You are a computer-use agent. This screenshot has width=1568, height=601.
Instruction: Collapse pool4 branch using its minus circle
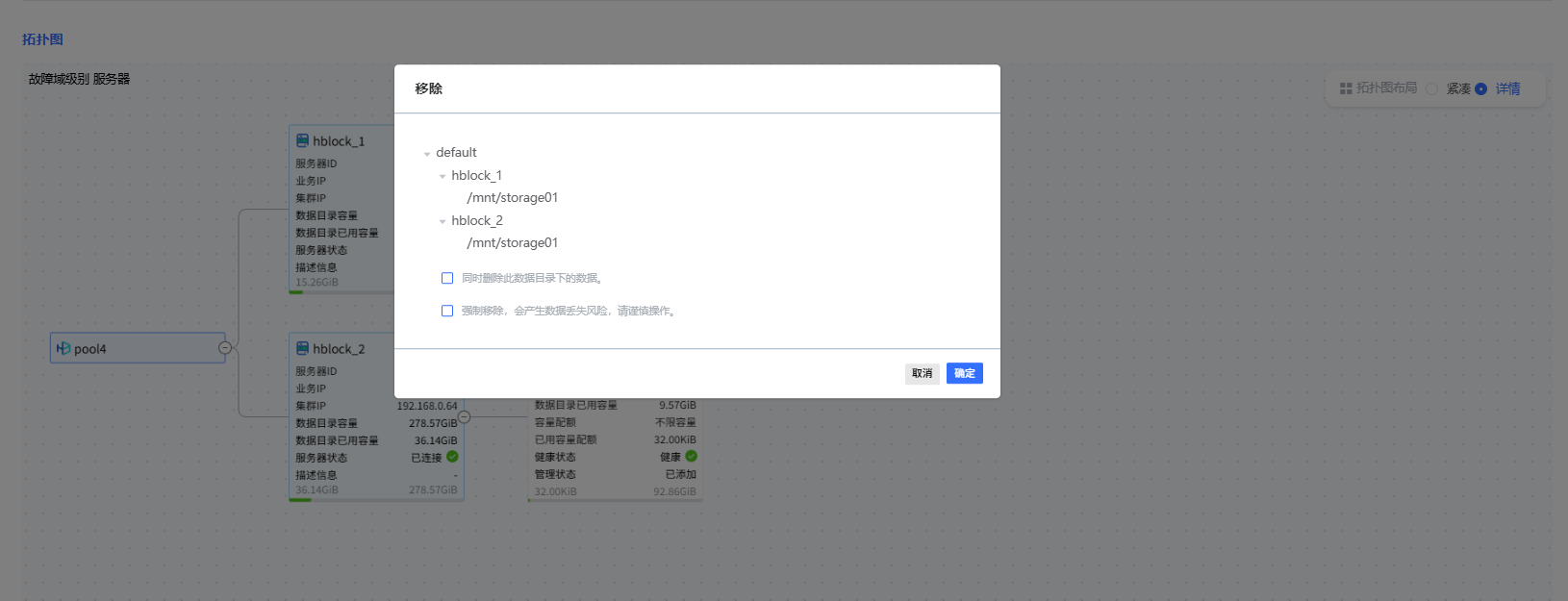[224, 348]
